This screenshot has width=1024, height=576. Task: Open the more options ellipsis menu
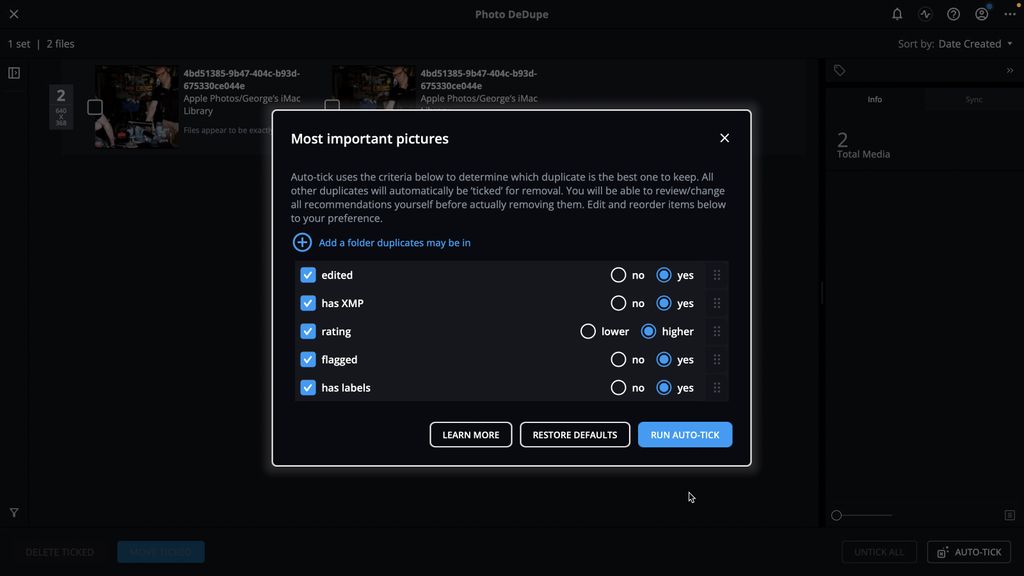pyautogui.click(x=1010, y=14)
